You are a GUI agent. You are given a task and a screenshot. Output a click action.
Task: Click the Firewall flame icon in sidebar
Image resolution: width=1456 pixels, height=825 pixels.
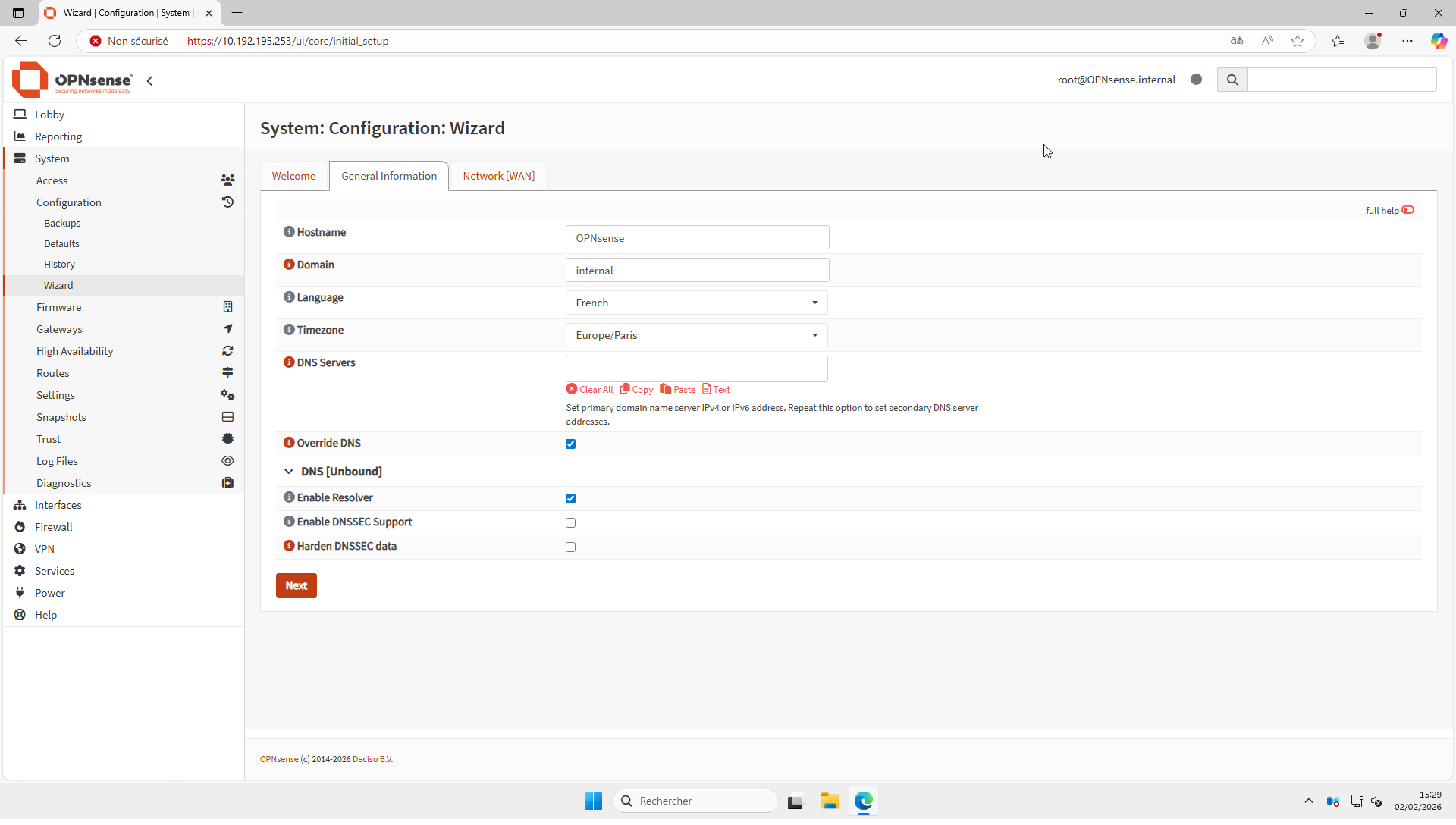[20, 527]
